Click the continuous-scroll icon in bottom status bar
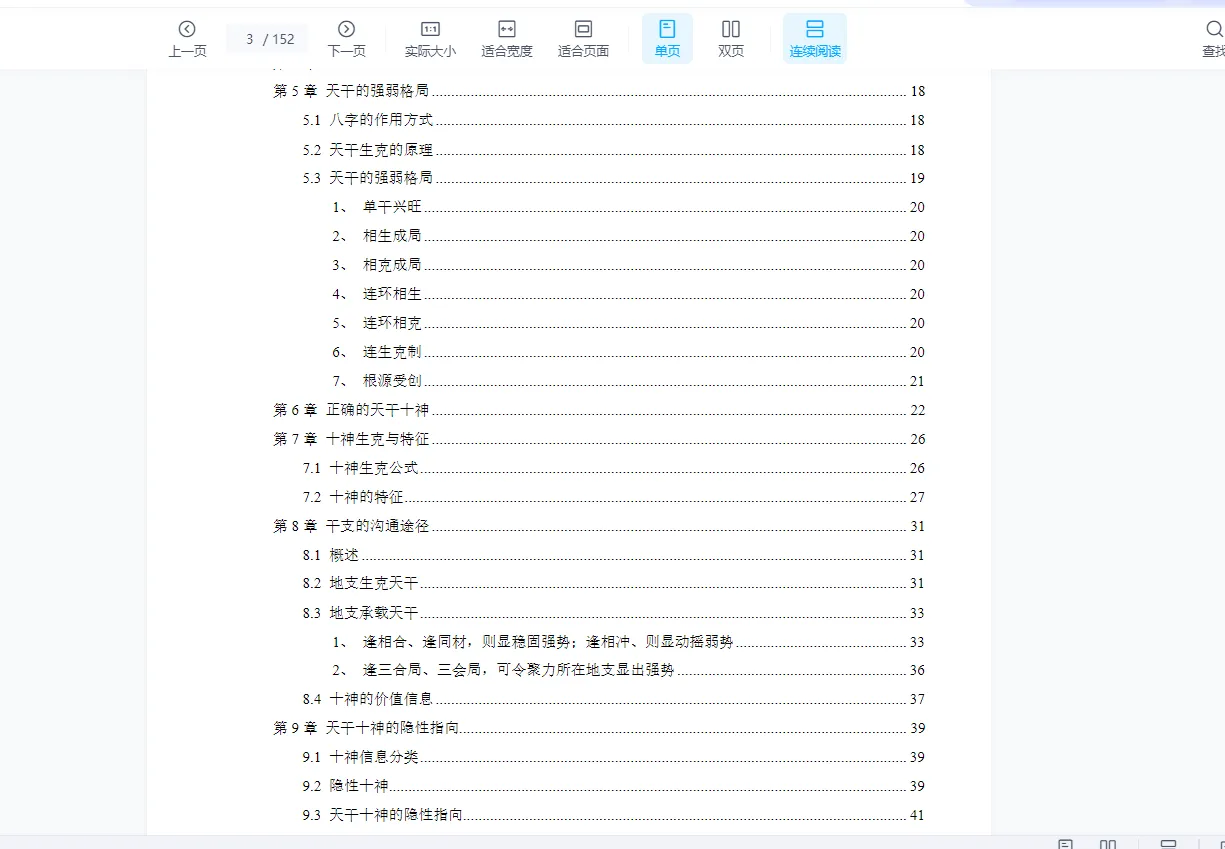This screenshot has width=1225, height=849. 1168,844
